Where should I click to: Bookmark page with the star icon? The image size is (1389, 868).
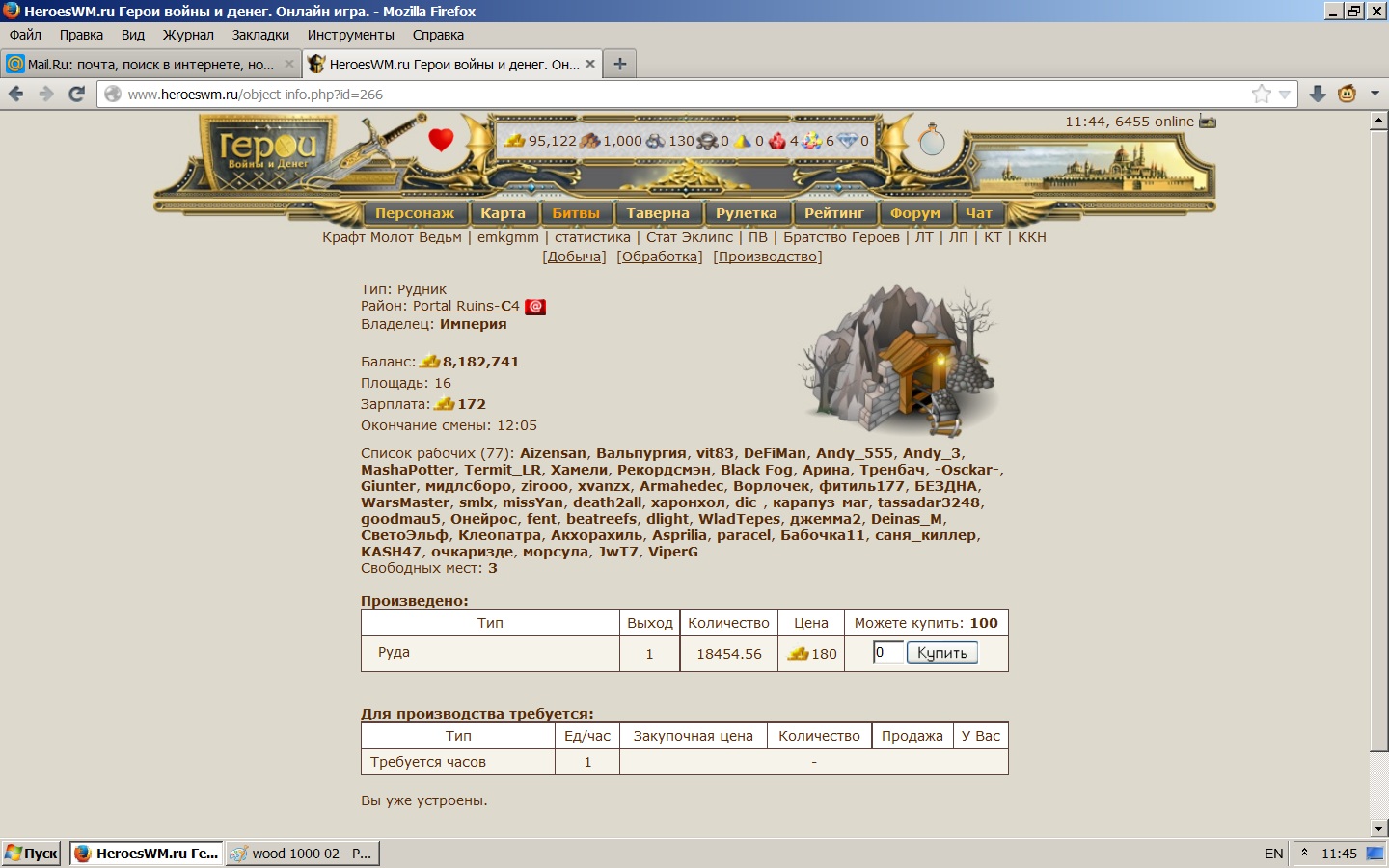[1261, 94]
